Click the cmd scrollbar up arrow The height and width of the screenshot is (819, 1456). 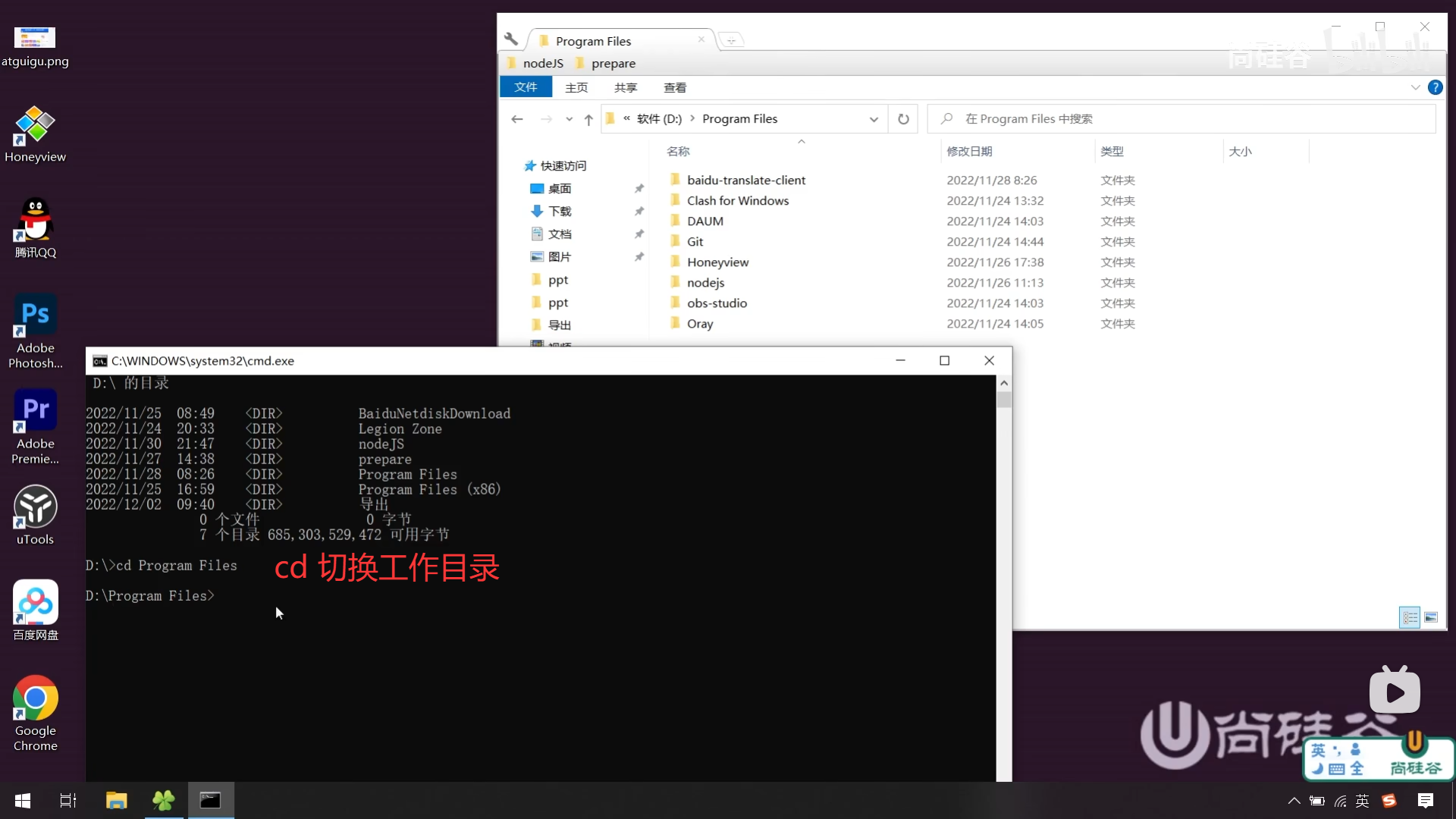coord(1004,383)
